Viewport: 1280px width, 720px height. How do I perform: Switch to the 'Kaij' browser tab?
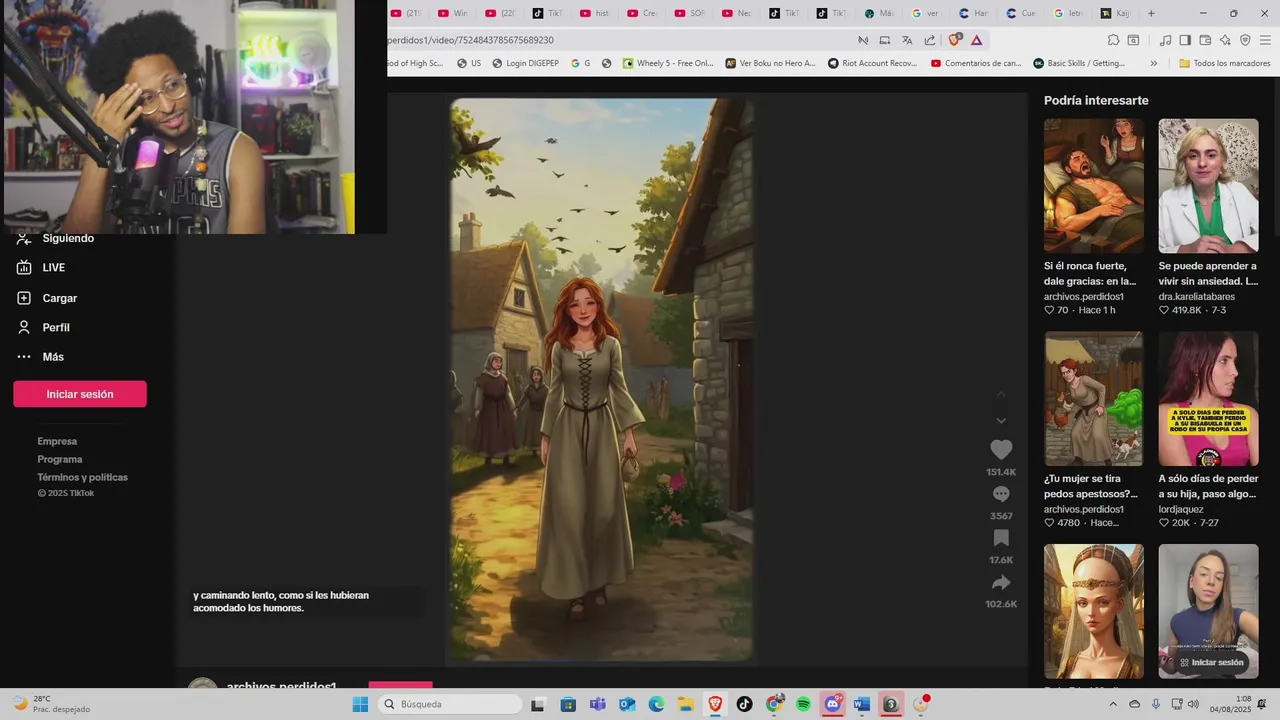tap(1115, 13)
